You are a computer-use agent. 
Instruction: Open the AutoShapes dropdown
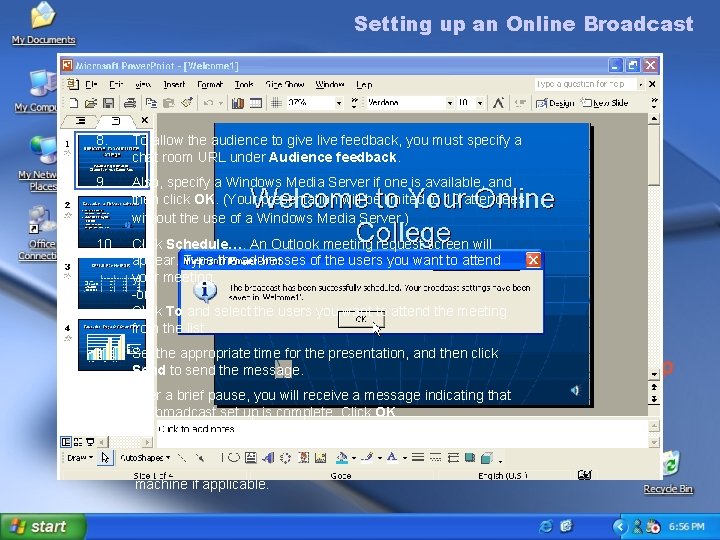click(145, 458)
